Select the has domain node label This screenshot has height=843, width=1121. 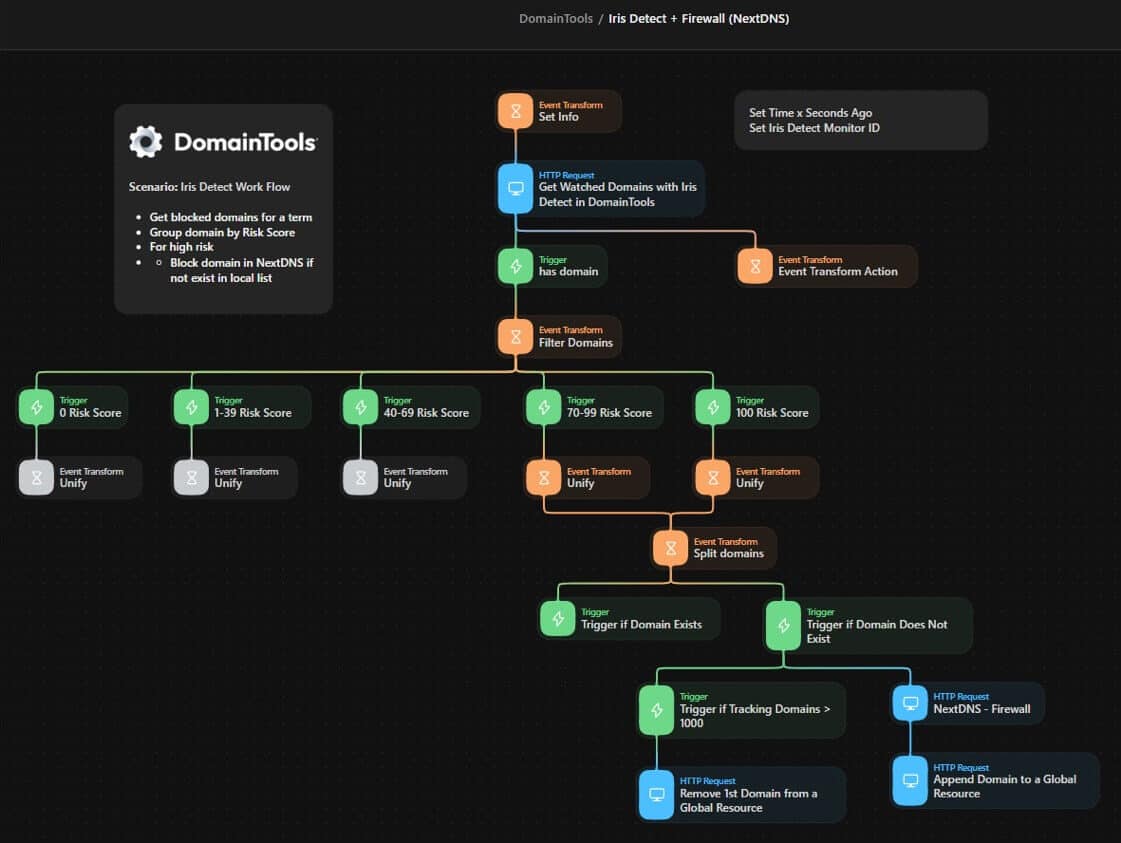(x=568, y=272)
